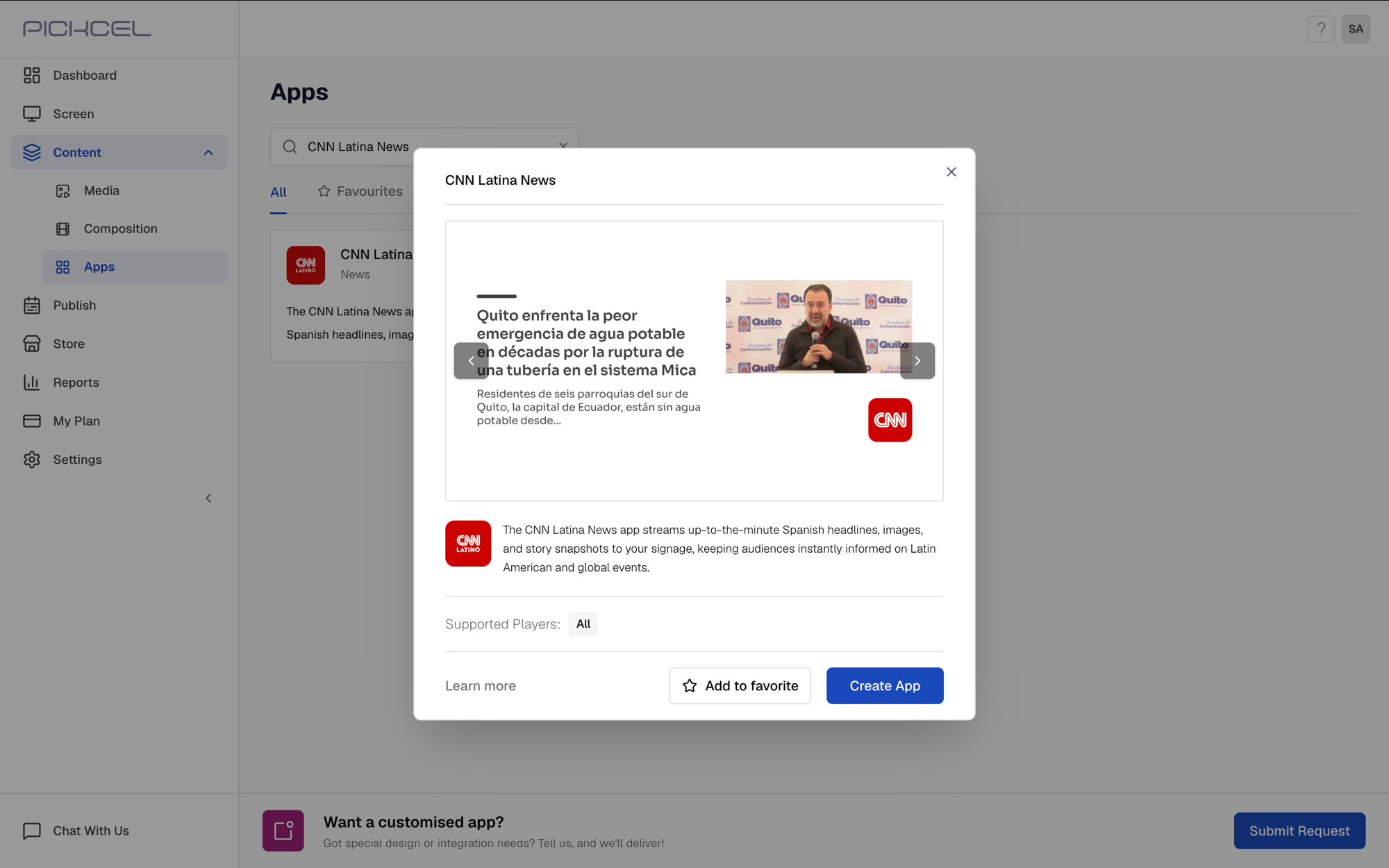
Task: Collapse the sidebar with the arrow
Action: click(x=208, y=498)
